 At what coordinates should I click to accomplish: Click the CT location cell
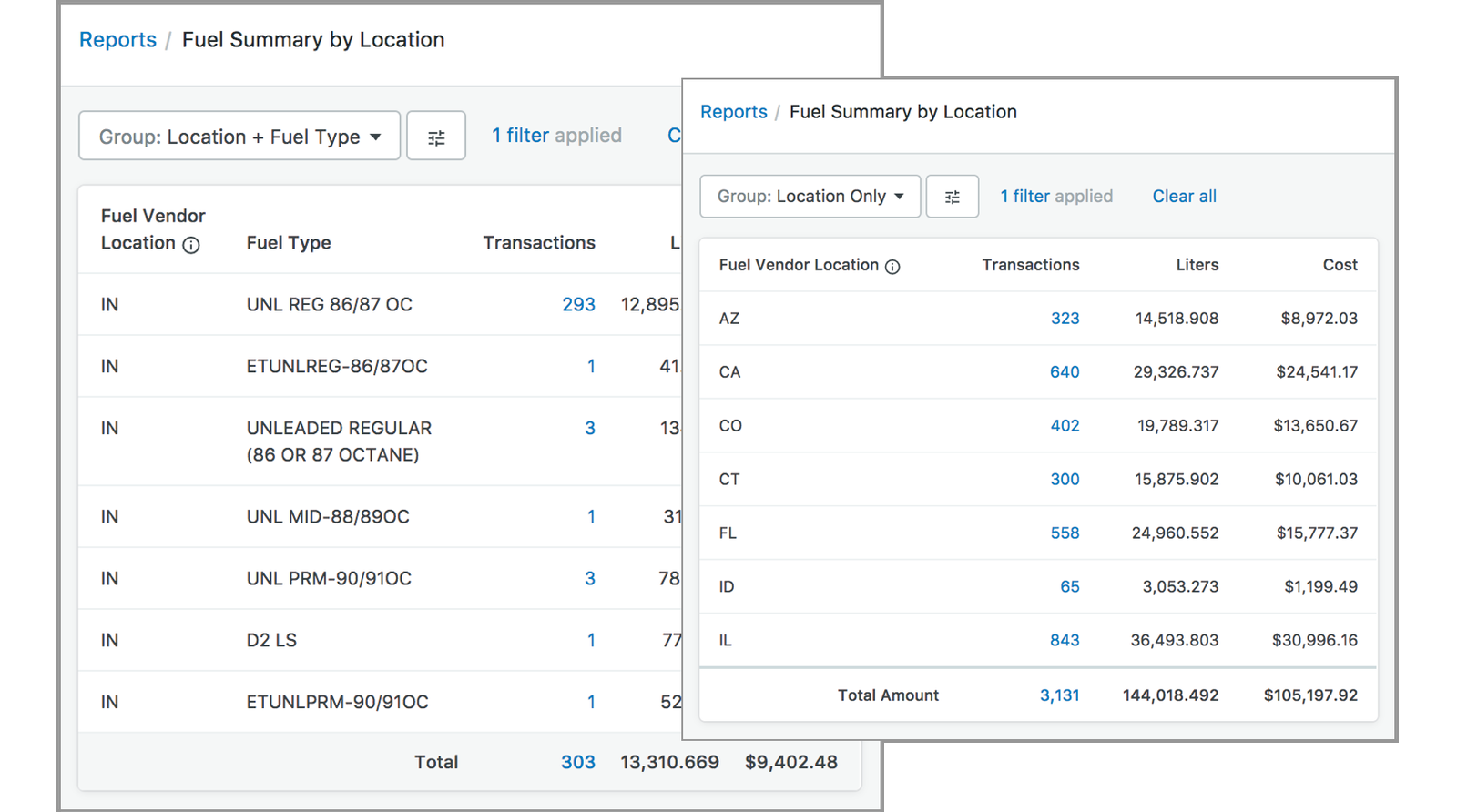729,480
